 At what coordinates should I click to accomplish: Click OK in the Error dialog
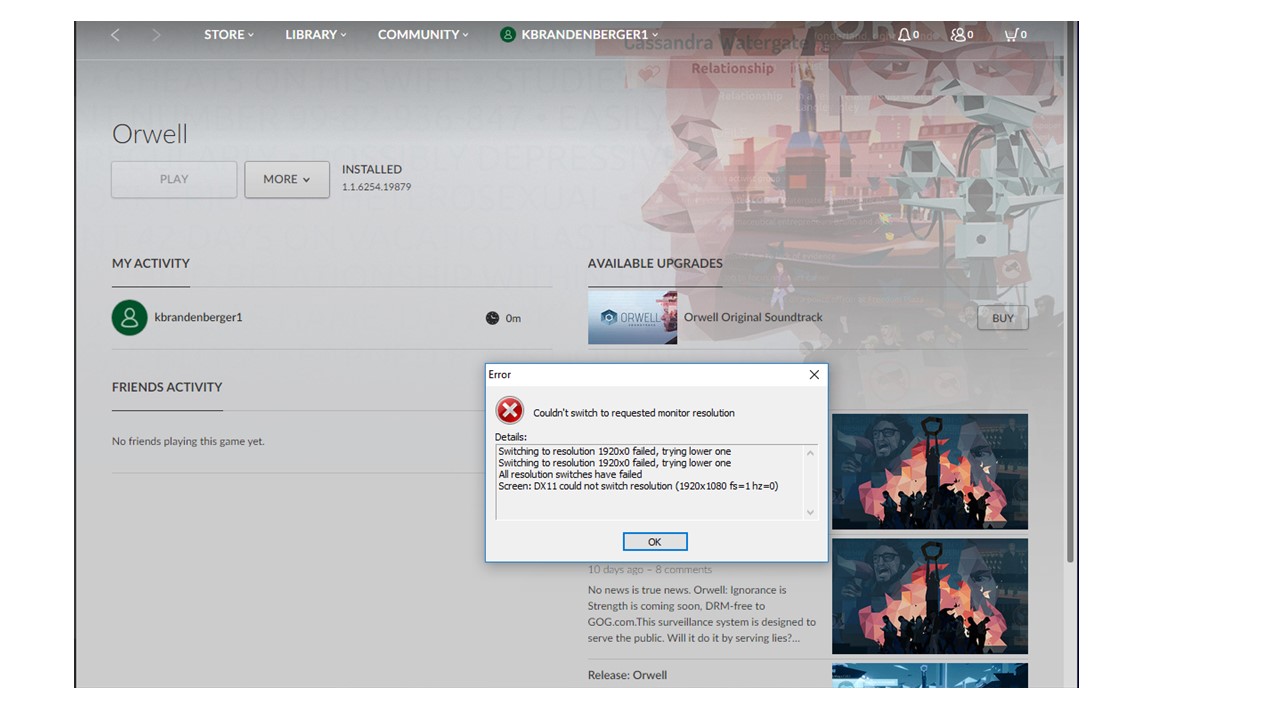point(655,542)
